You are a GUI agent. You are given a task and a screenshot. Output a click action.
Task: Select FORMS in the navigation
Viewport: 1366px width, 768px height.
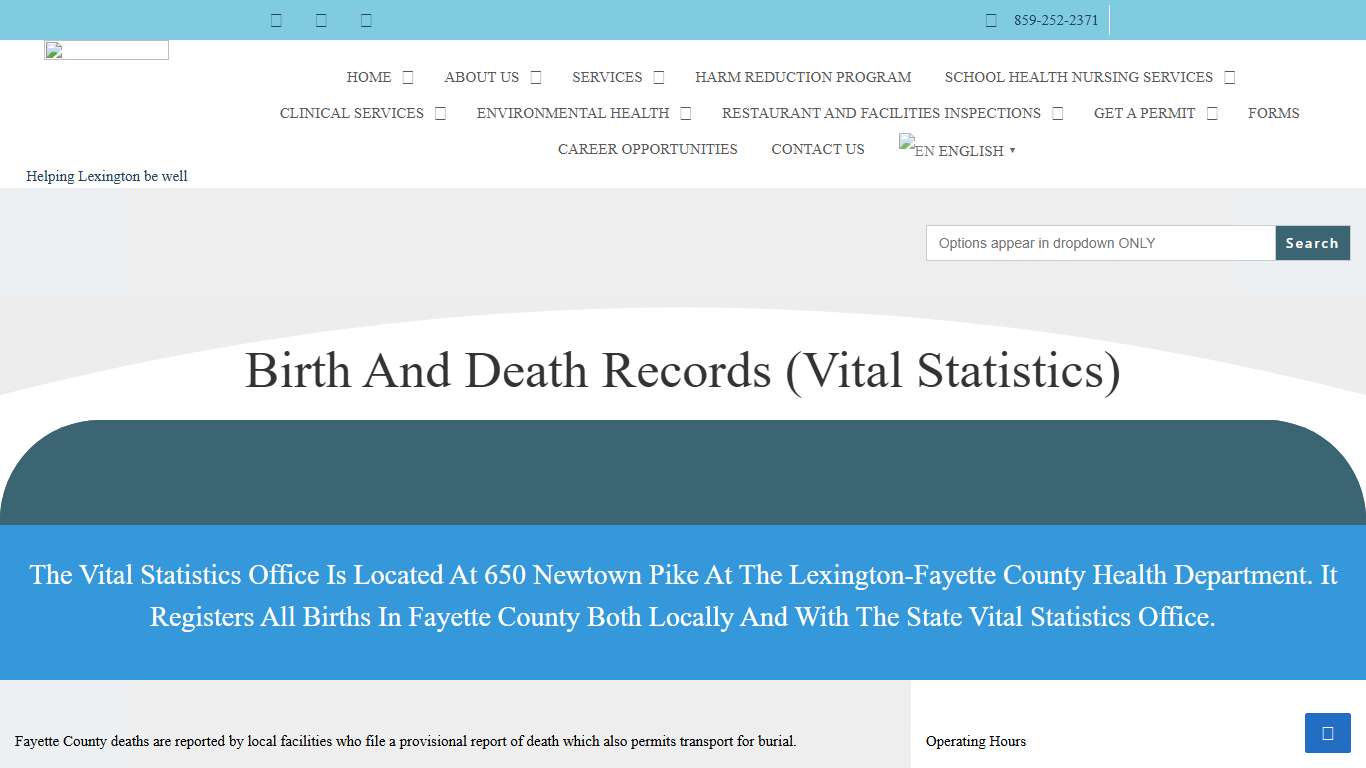pyautogui.click(x=1273, y=113)
